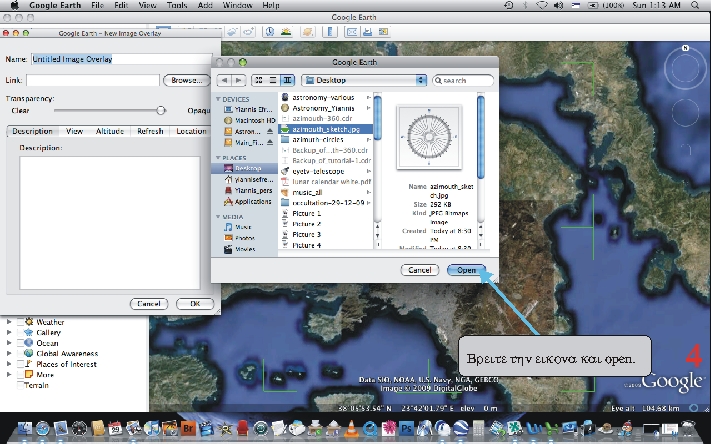Enable the Places of Interest checkbox
The height and width of the screenshot is (444, 711).
pyautogui.click(x=20, y=364)
